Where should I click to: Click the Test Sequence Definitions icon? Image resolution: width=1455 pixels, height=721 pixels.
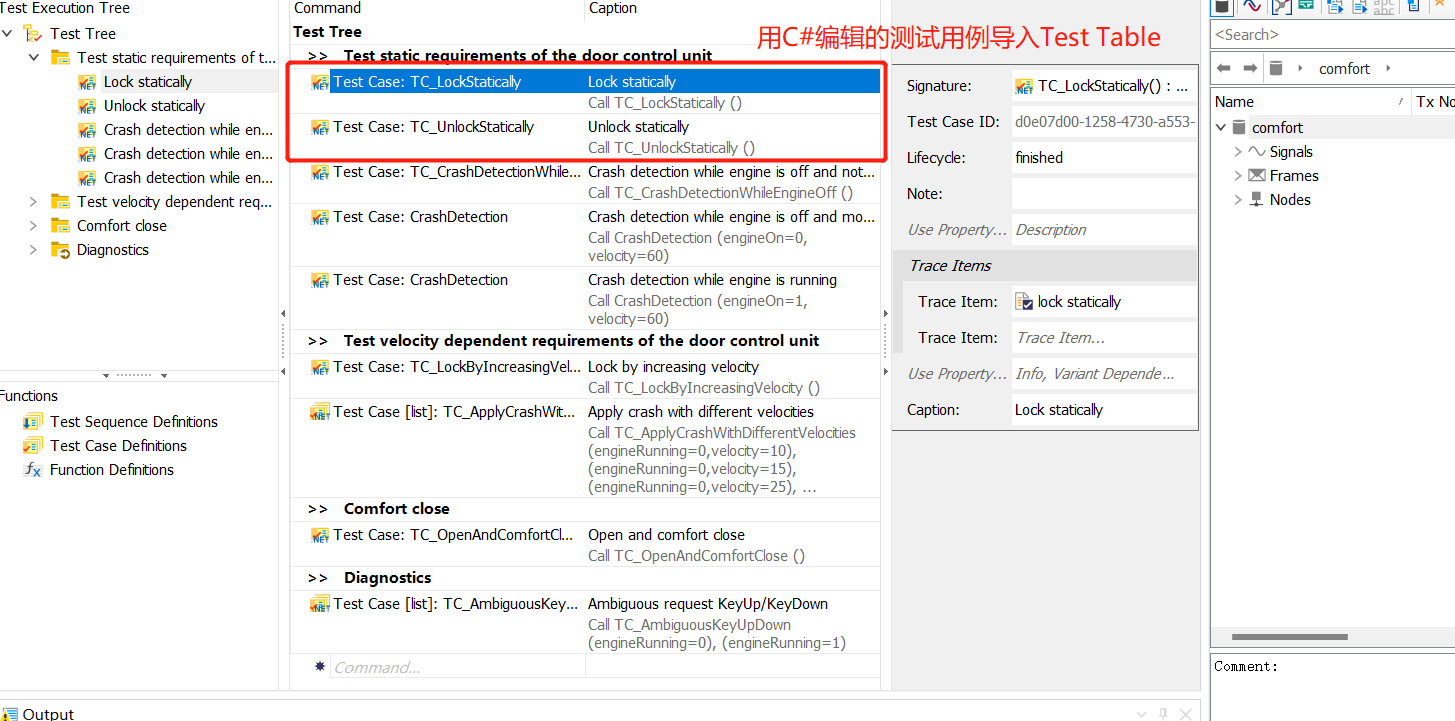34,421
